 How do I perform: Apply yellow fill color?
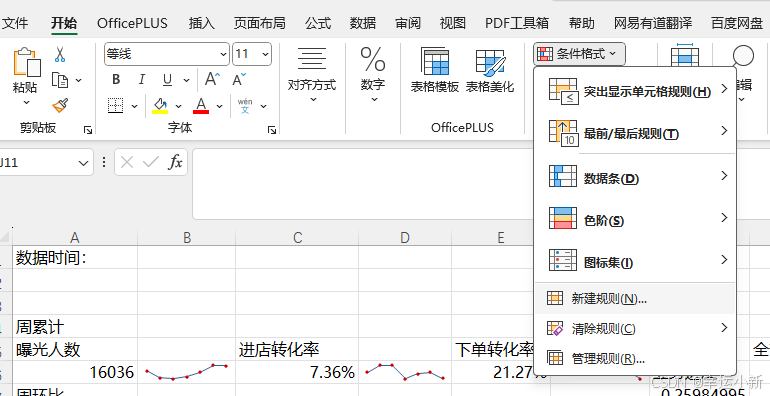click(160, 106)
